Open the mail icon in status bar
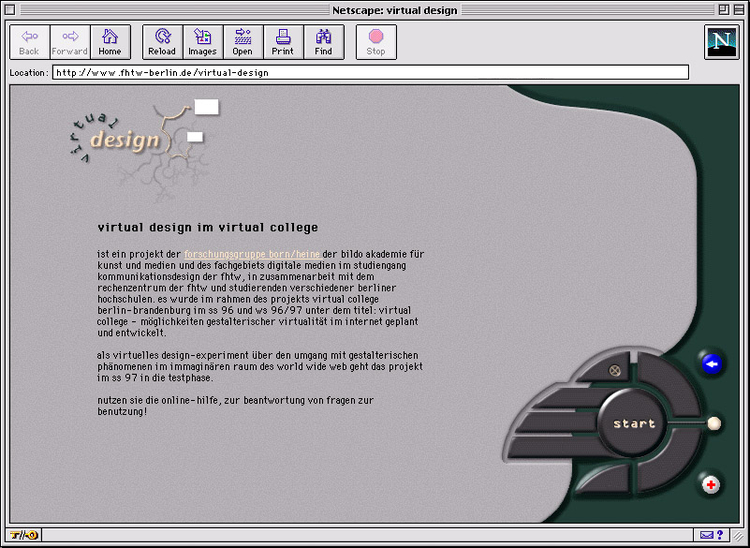The height and width of the screenshot is (548, 750). pyautogui.click(x=706, y=535)
